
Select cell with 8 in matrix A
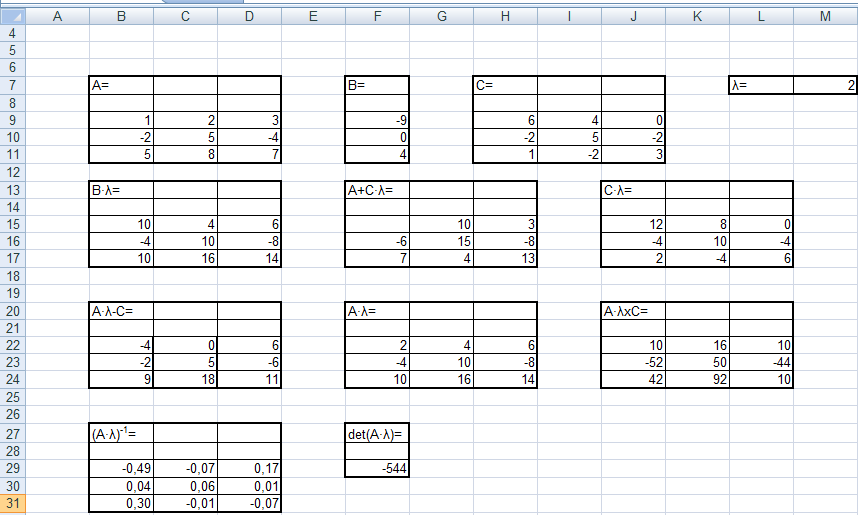185,154
